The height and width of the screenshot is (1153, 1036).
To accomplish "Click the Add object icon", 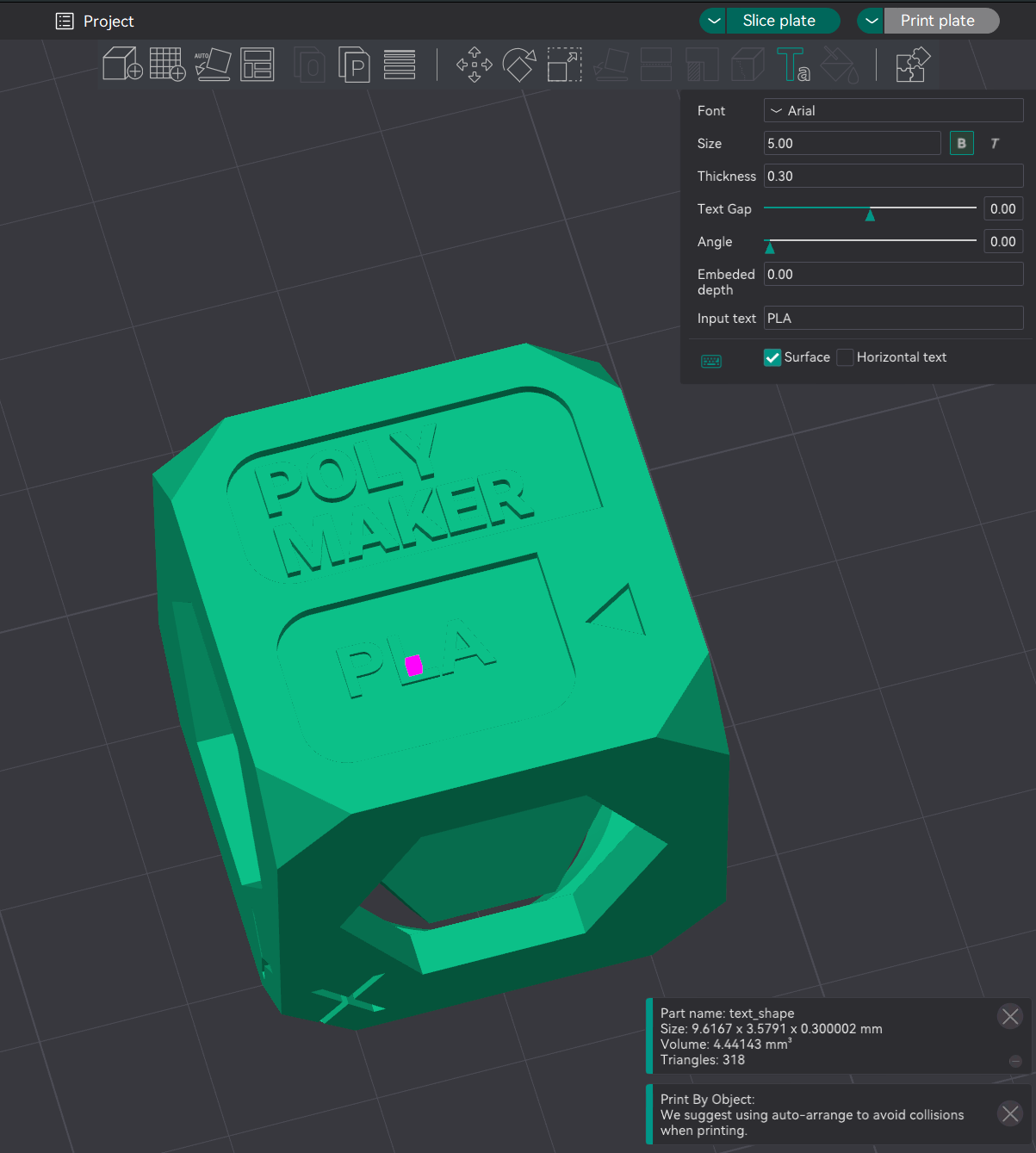I will pyautogui.click(x=121, y=64).
